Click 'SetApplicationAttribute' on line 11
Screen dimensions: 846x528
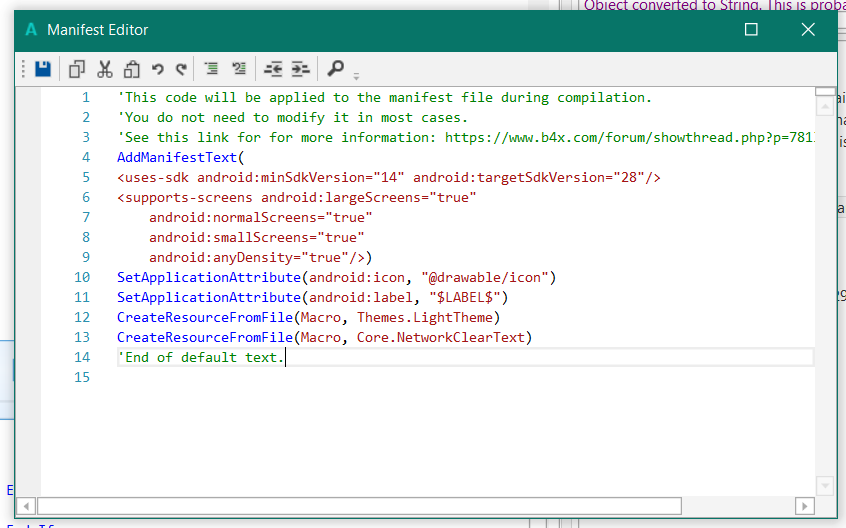pos(209,297)
